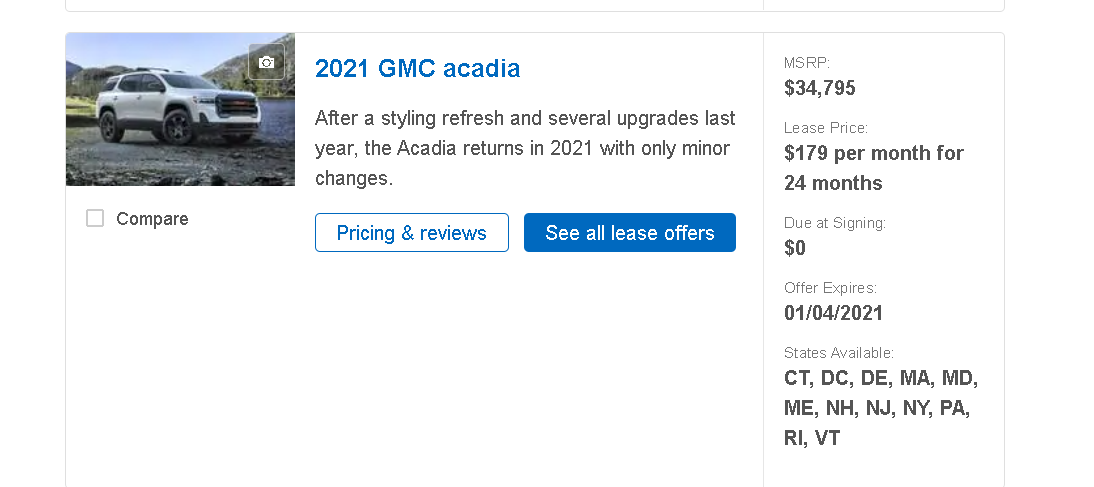Viewport: 1094px width, 487px height.
Task: Click the Offer Expires label
Action: tap(830, 288)
